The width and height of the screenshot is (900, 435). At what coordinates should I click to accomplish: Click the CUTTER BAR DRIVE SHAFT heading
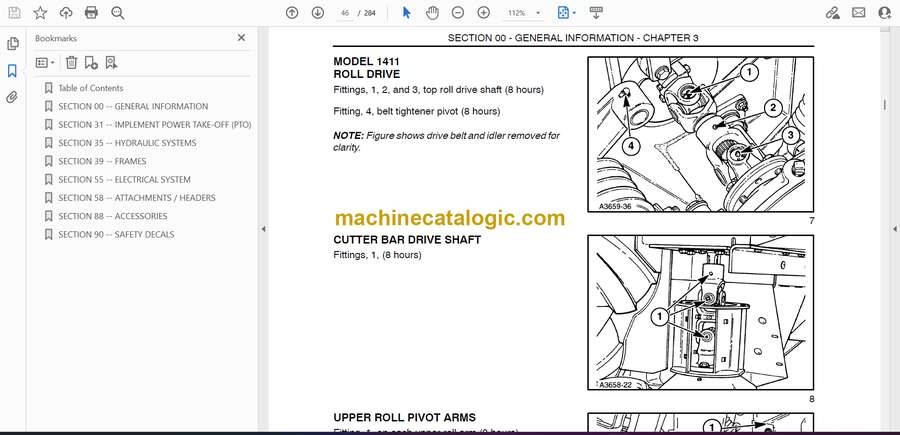407,240
